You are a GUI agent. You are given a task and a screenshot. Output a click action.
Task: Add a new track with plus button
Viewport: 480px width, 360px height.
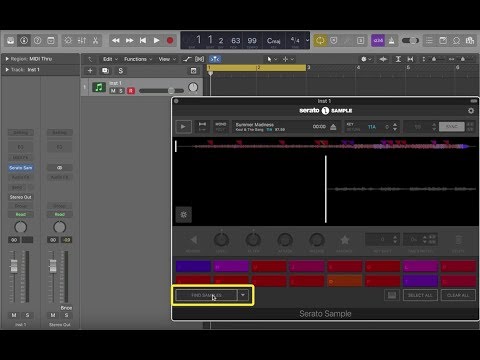click(x=90, y=71)
